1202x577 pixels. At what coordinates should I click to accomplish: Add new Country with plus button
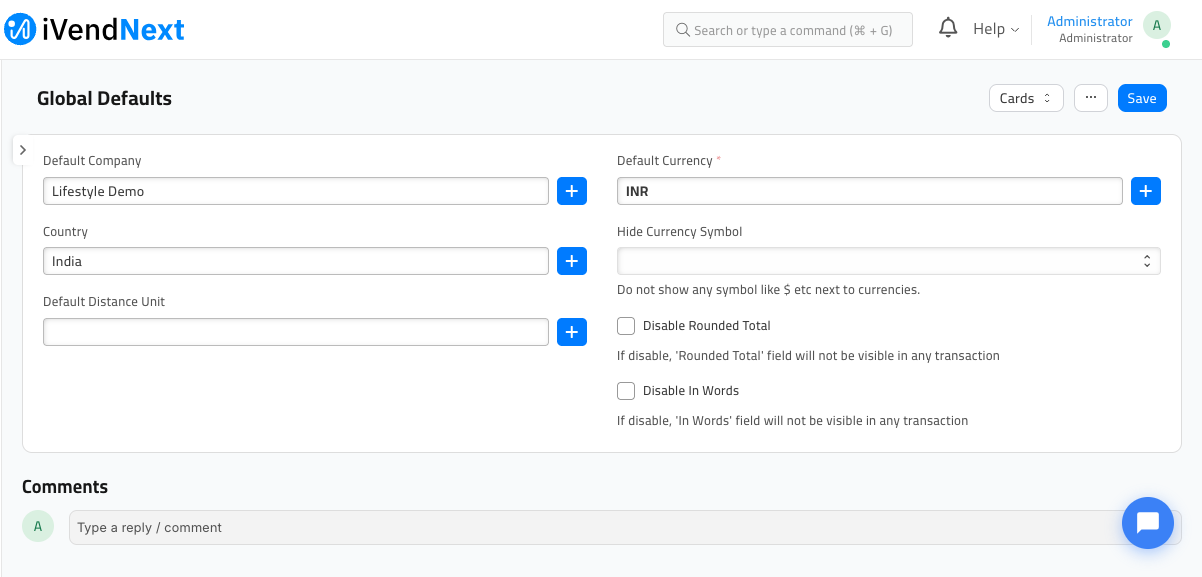pyautogui.click(x=572, y=261)
